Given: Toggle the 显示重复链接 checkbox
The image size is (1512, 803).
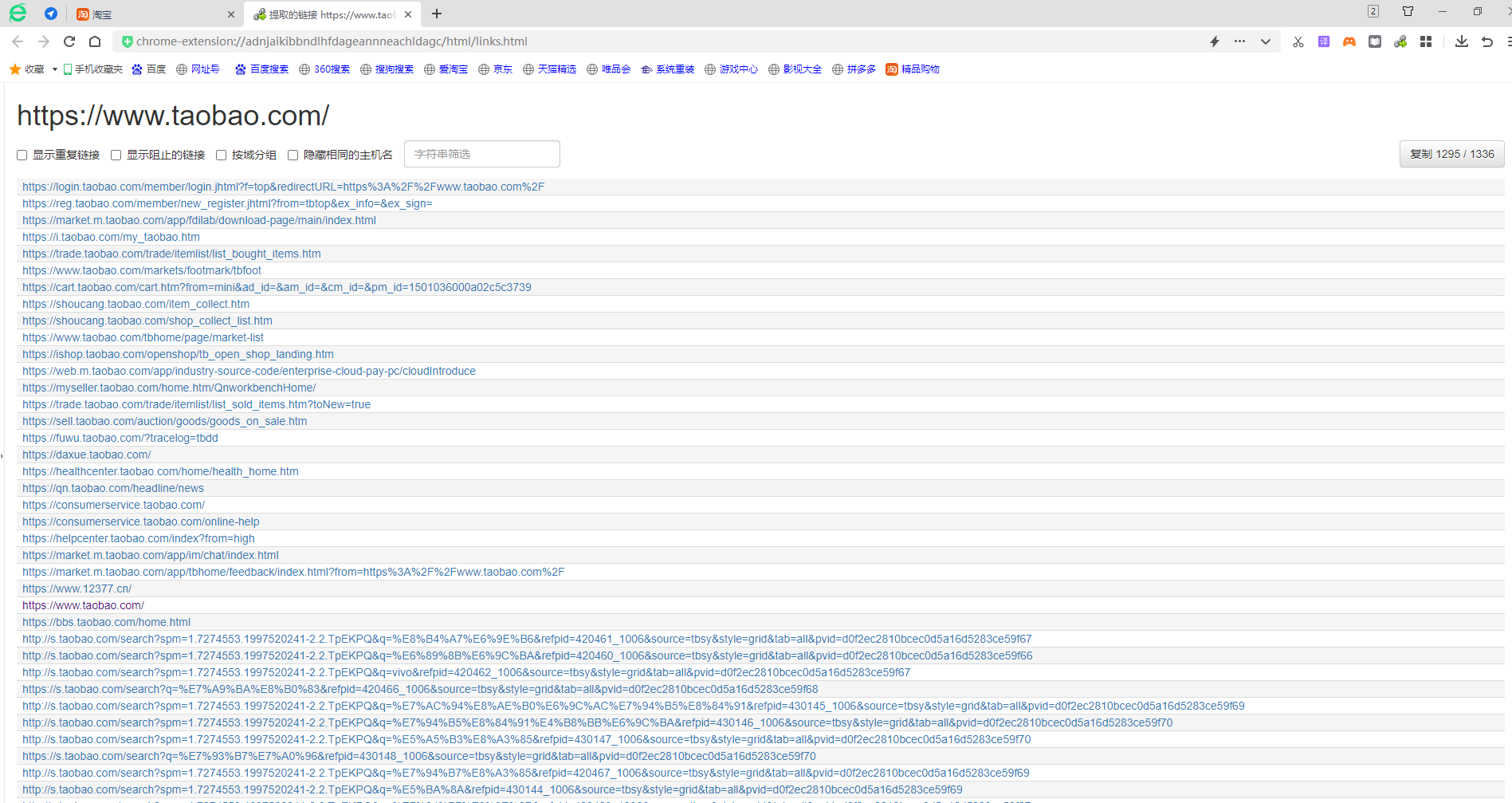Looking at the screenshot, I should click(22, 155).
